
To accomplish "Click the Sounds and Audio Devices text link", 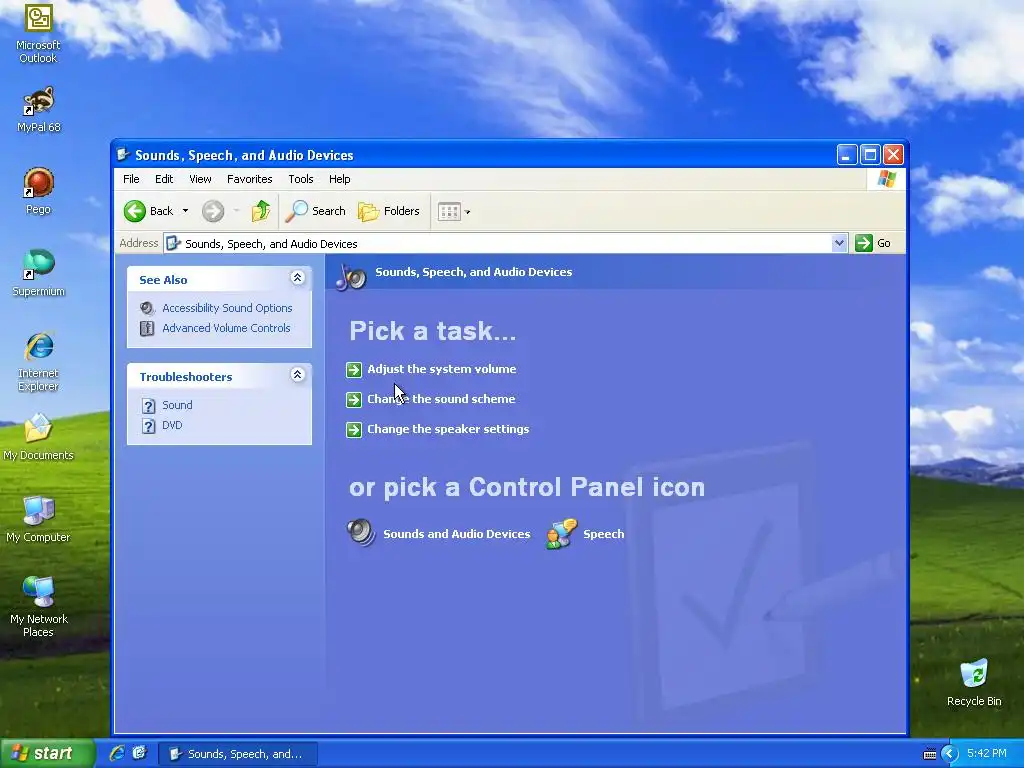I will point(456,534).
